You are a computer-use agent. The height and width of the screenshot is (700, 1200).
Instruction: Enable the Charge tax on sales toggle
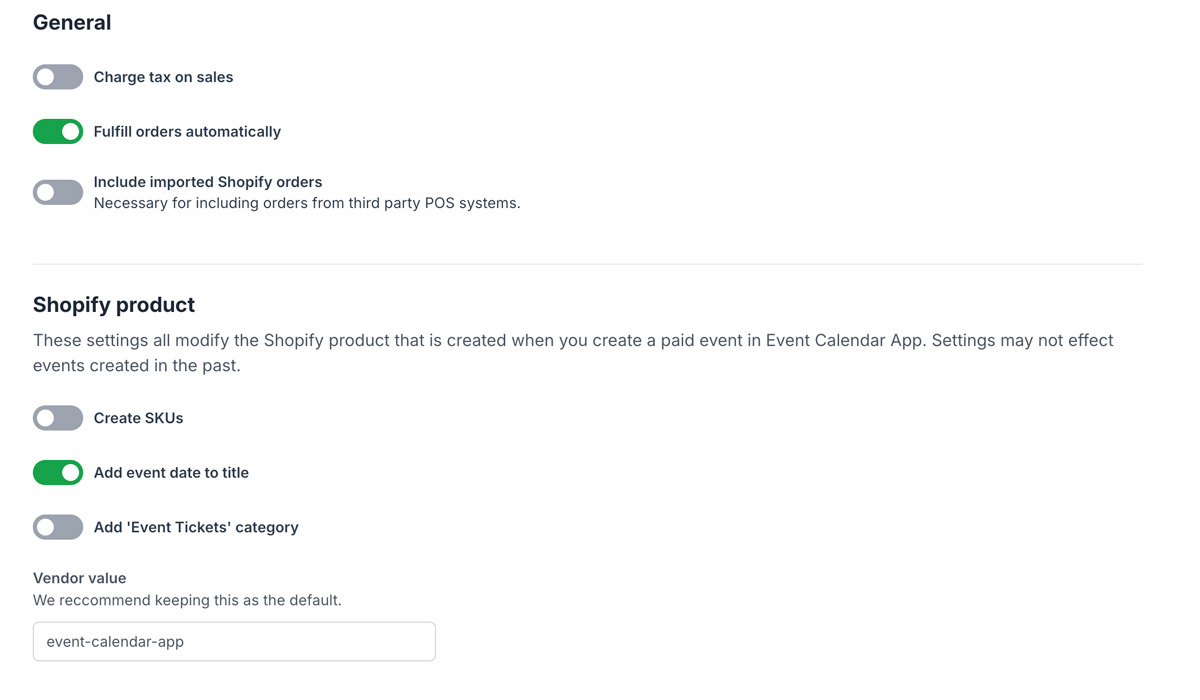58,77
